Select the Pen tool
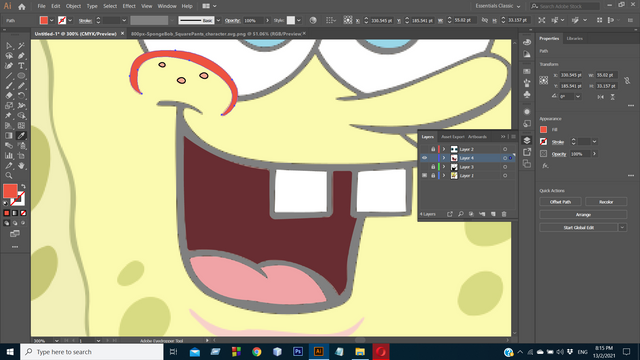Screen dimensions: 640x360 (21, 56)
